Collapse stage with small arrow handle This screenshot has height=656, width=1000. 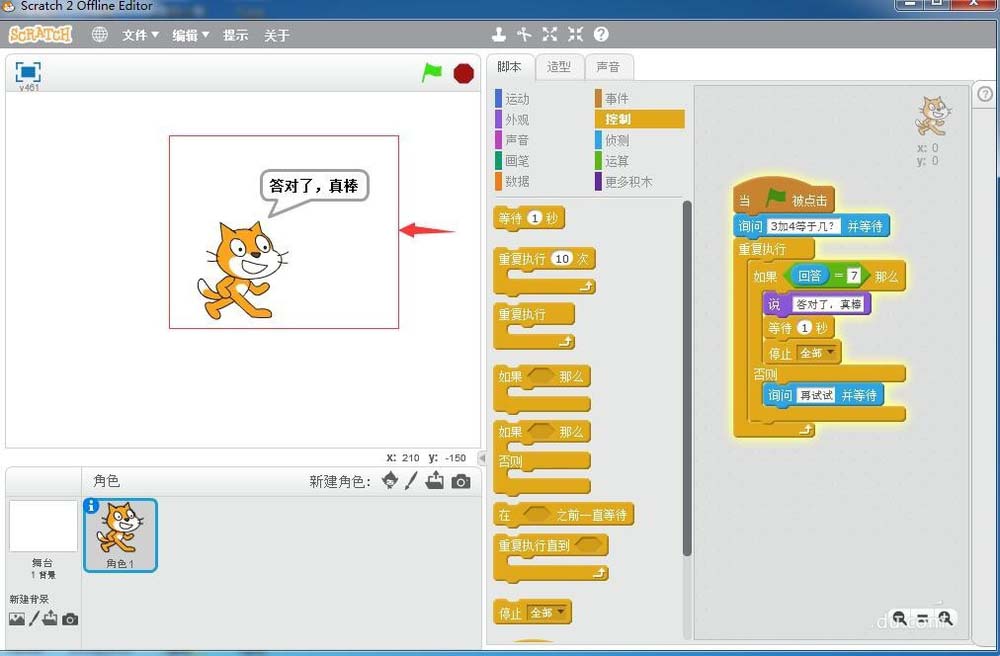[482, 457]
